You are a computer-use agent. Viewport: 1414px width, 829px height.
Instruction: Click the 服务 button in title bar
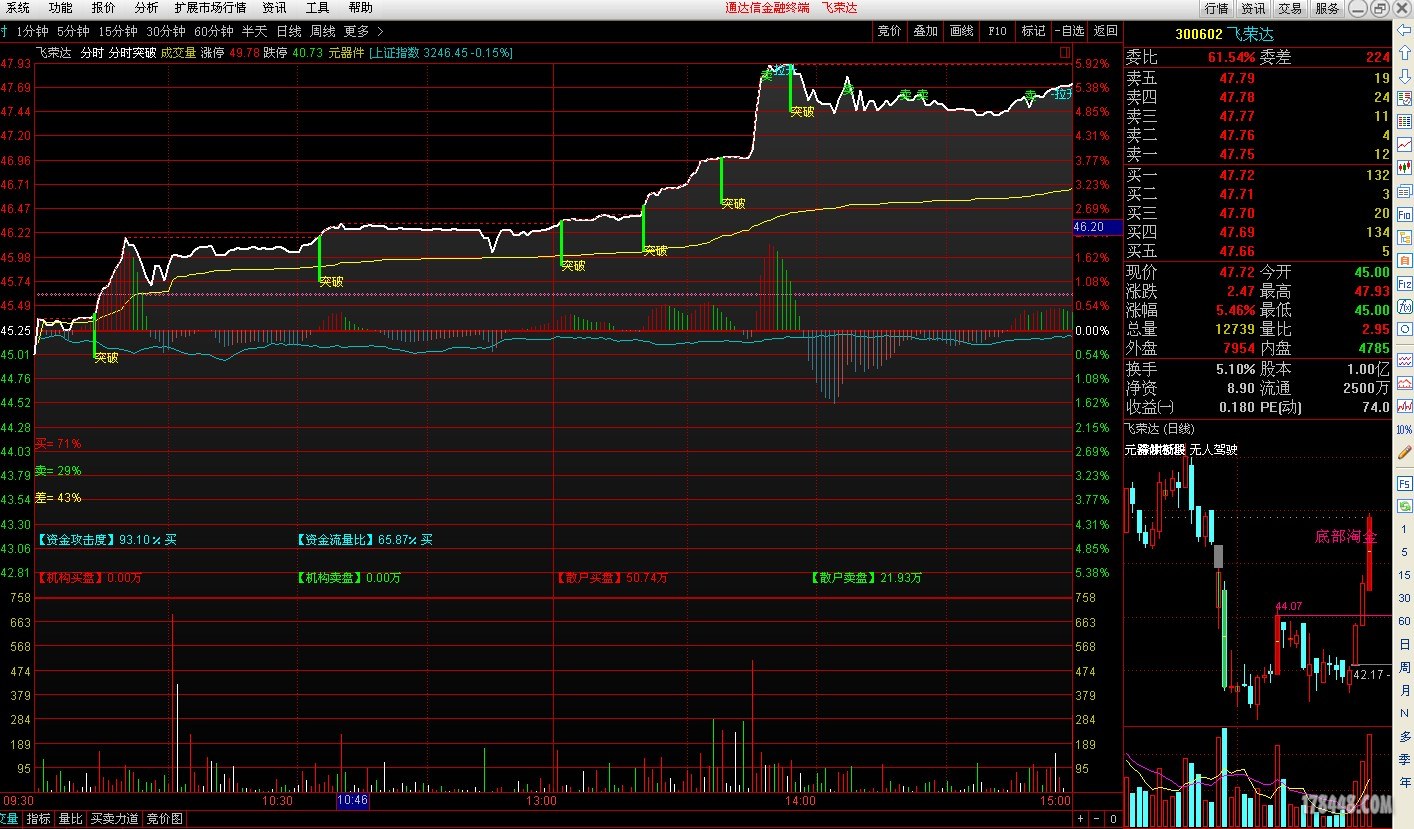[1327, 8]
